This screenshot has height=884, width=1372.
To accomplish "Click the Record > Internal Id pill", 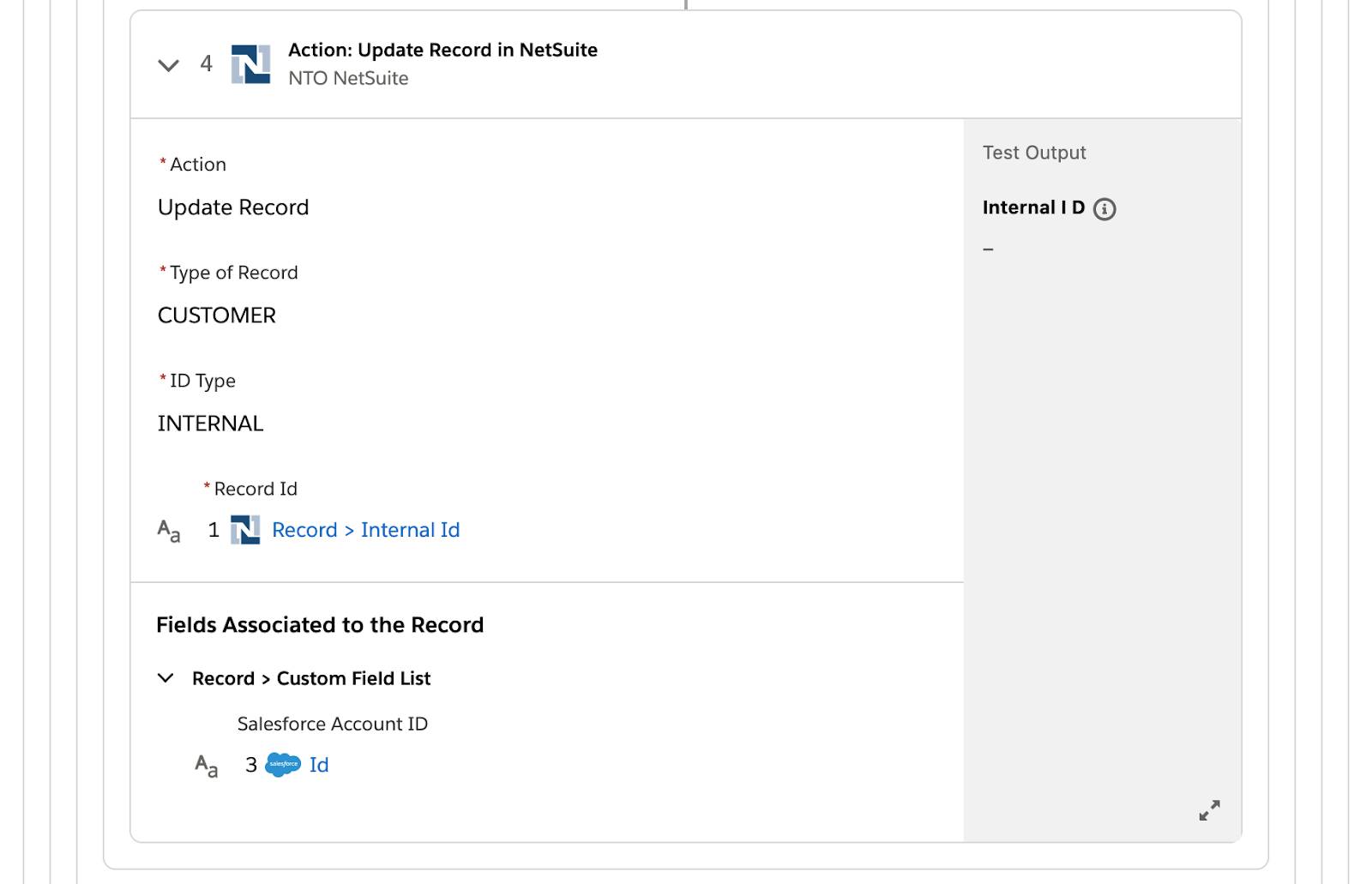I will [365, 530].
